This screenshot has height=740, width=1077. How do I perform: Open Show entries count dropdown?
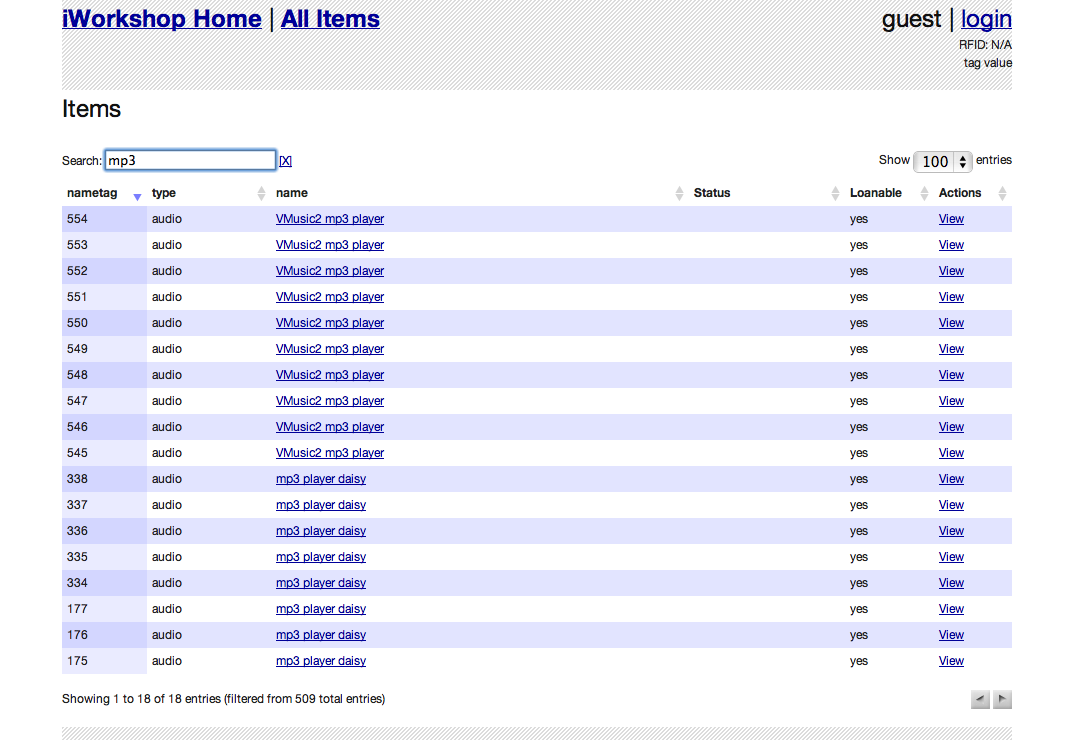point(942,161)
